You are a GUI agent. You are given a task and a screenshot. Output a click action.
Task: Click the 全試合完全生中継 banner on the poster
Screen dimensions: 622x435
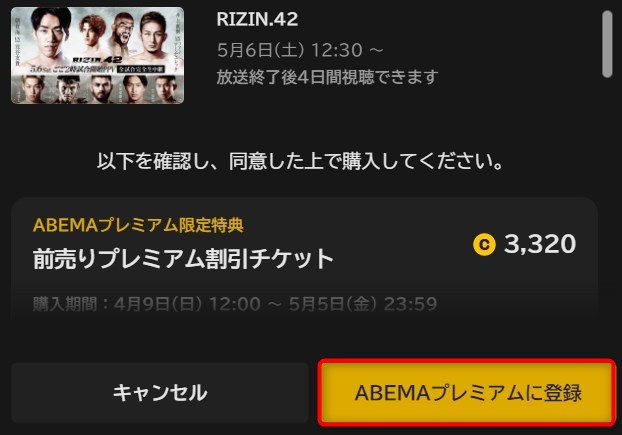(x=141, y=69)
